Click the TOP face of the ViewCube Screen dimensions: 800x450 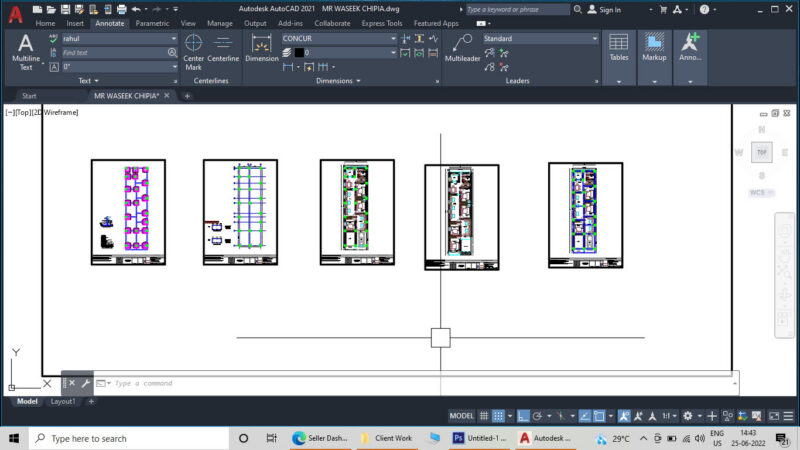pyautogui.click(x=762, y=152)
